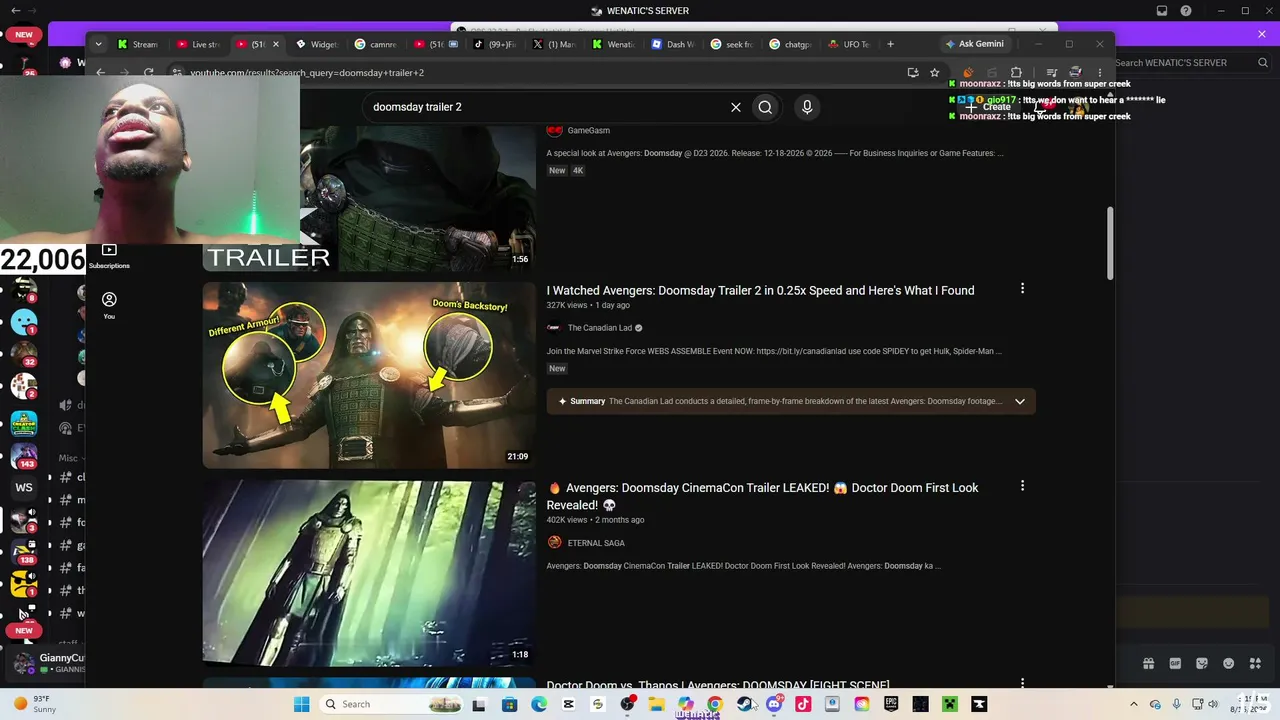
Task: Open Microsoft Edge from the taskbar
Action: (539, 704)
